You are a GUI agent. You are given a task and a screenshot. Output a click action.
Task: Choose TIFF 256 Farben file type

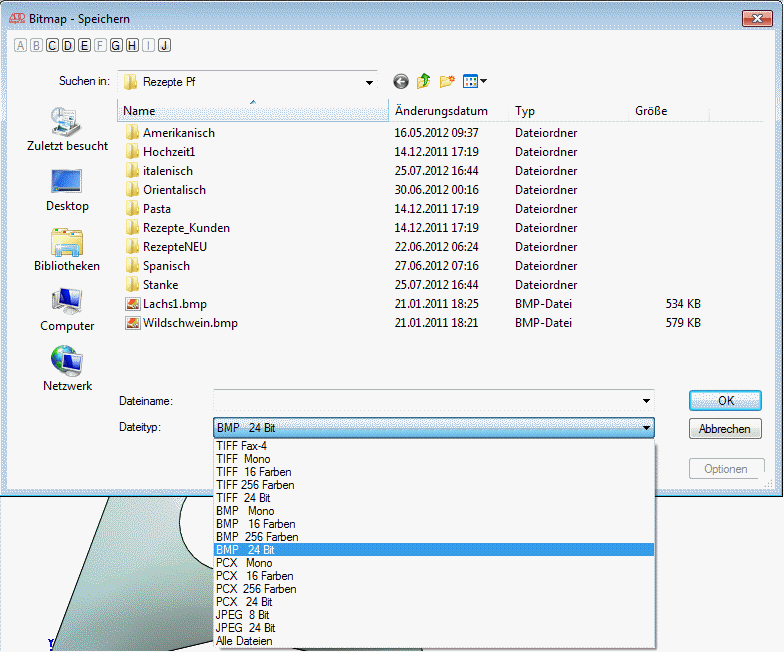tap(434, 485)
